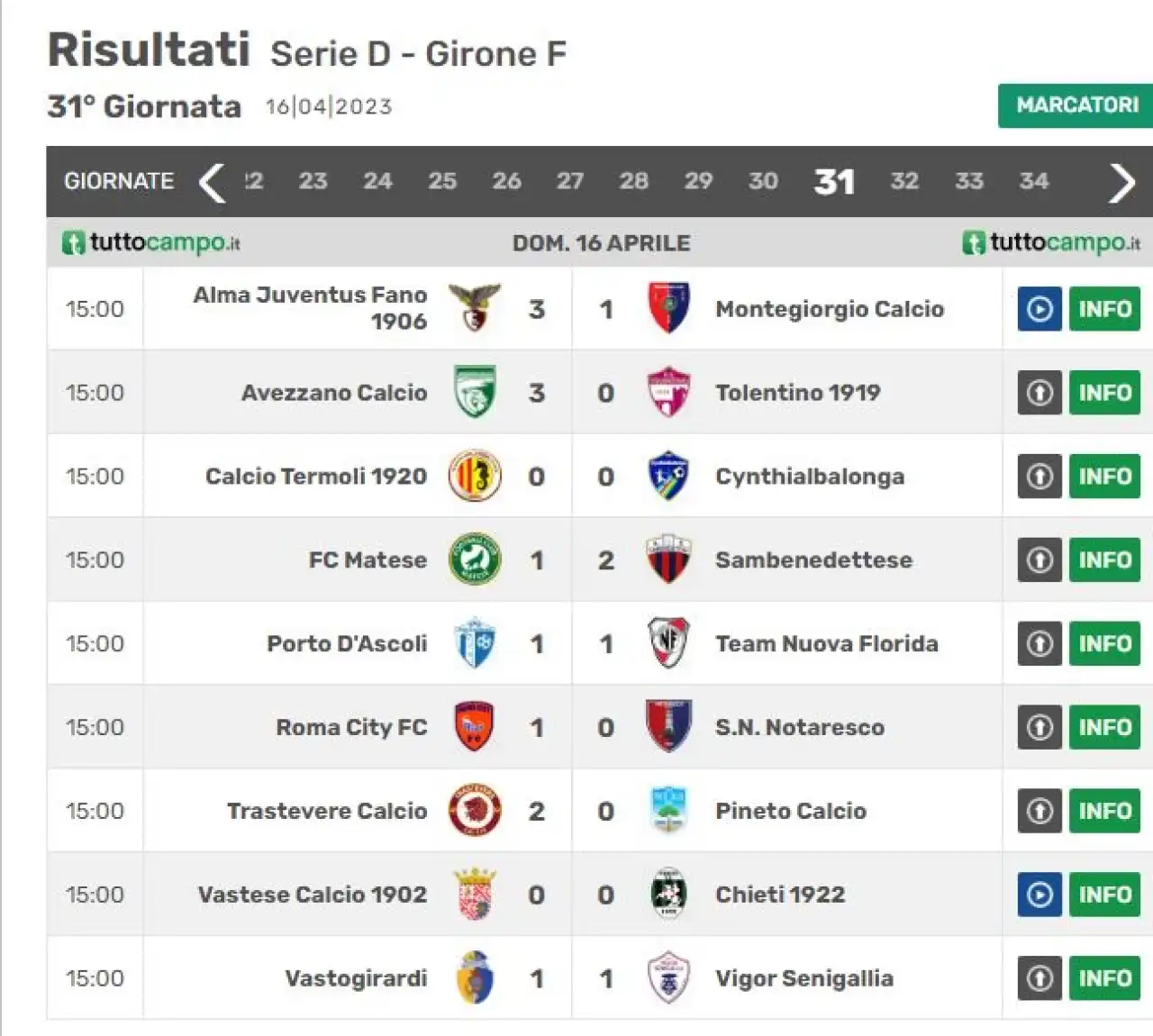Screen dimensions: 1153x1036
Task: Open INFO for FC Matese vs Sambenedettese
Action: (1104, 560)
